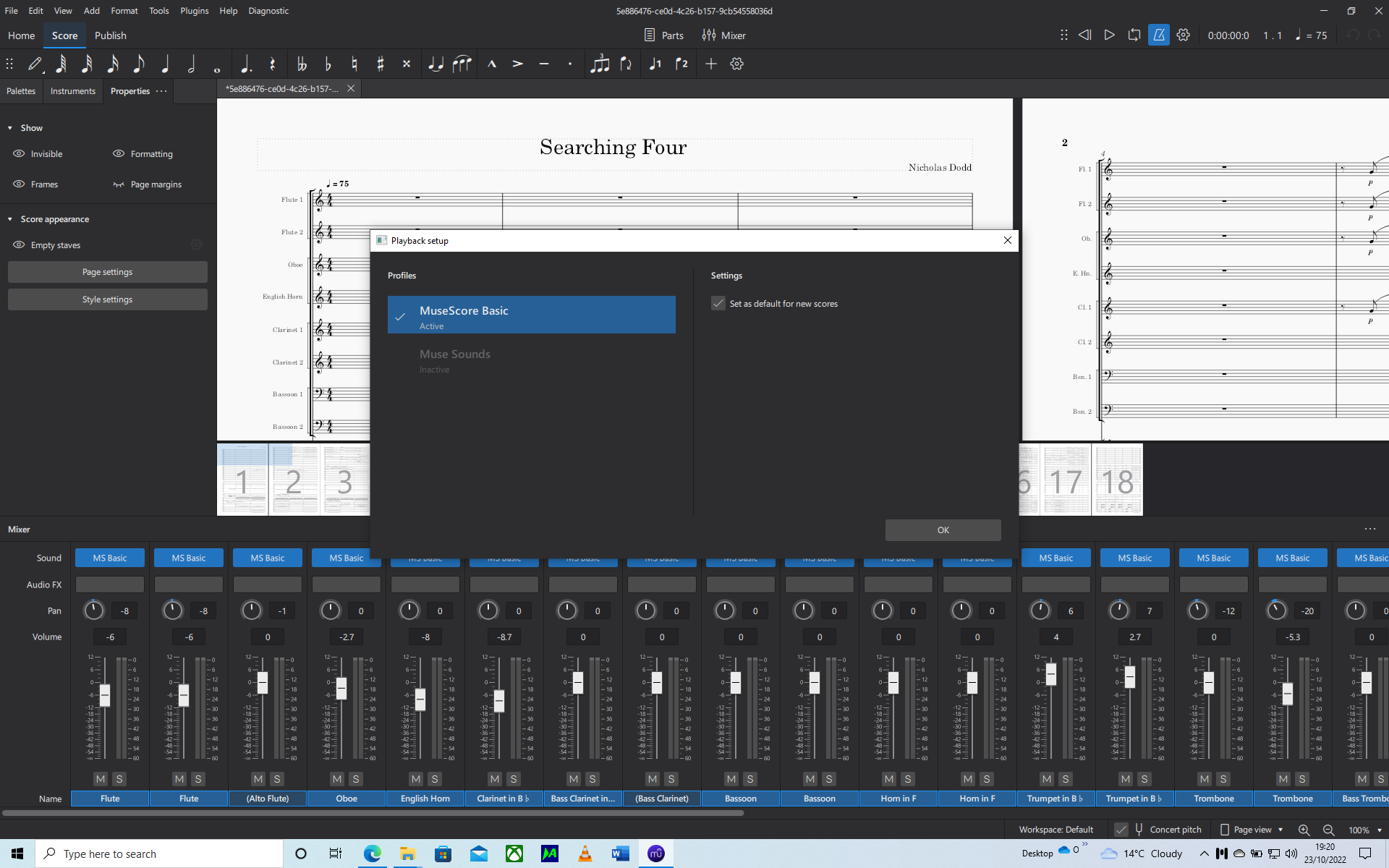This screenshot has width=1389, height=868.
Task: Click OK in Playback setup dialog
Action: click(943, 530)
